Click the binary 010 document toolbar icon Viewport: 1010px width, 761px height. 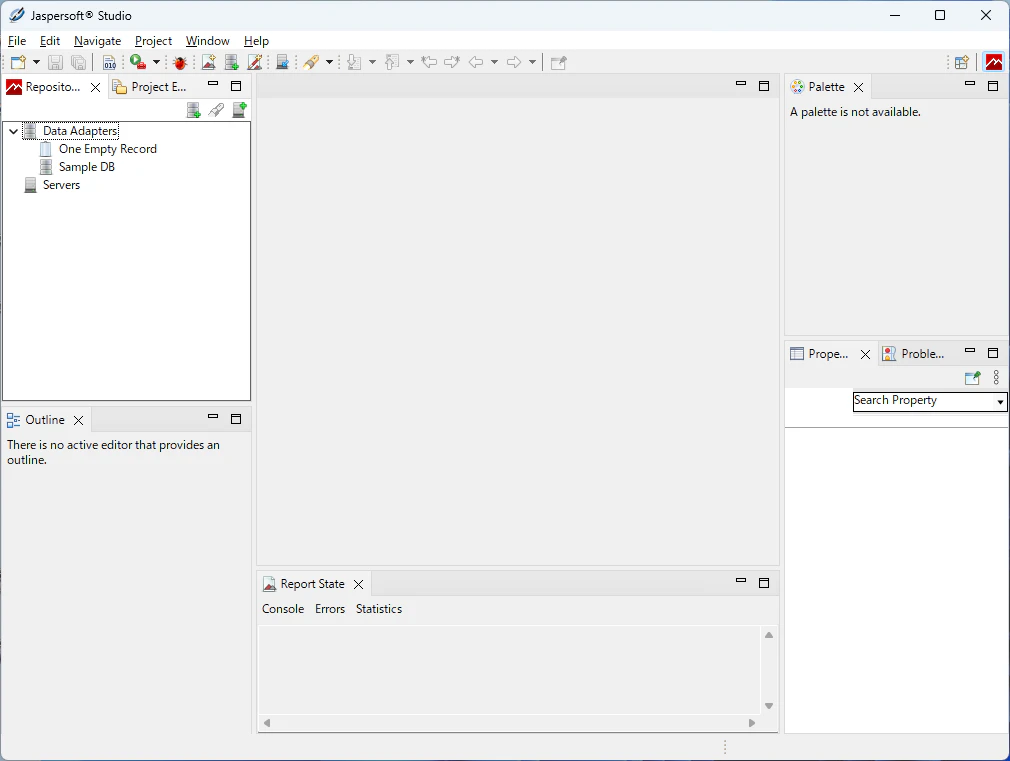[x=110, y=63]
